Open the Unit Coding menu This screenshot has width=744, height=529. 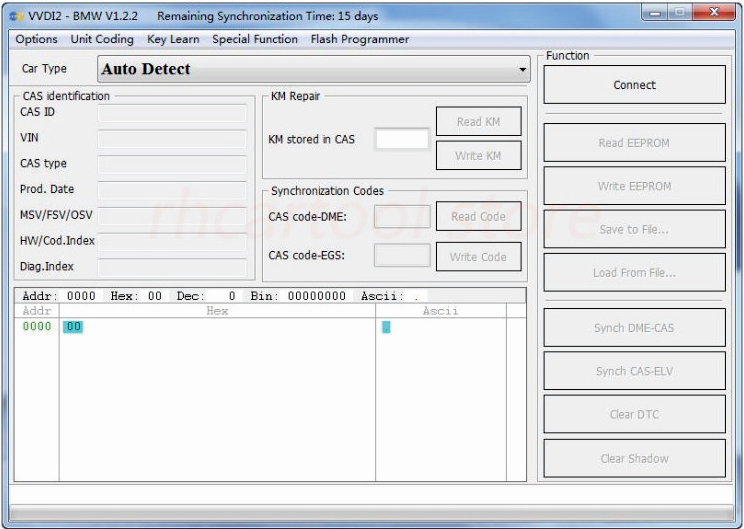102,39
